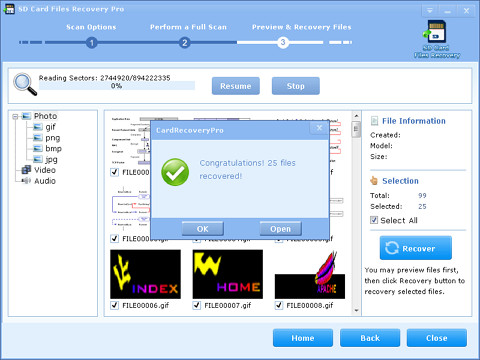
Task: Uncheck the FILE00007.gif checkbox
Action: click(x=197, y=305)
